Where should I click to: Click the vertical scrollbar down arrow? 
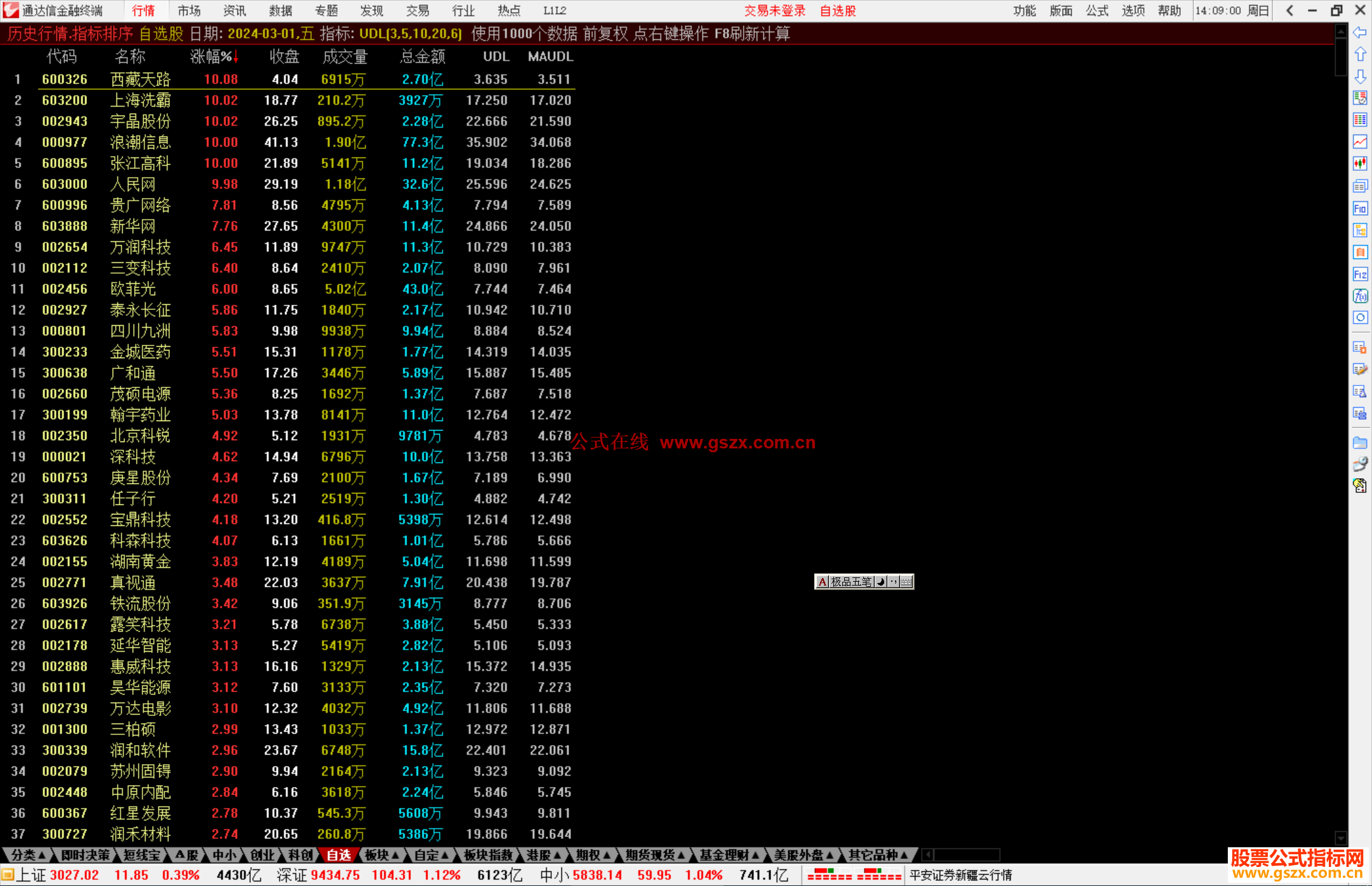[1341, 838]
